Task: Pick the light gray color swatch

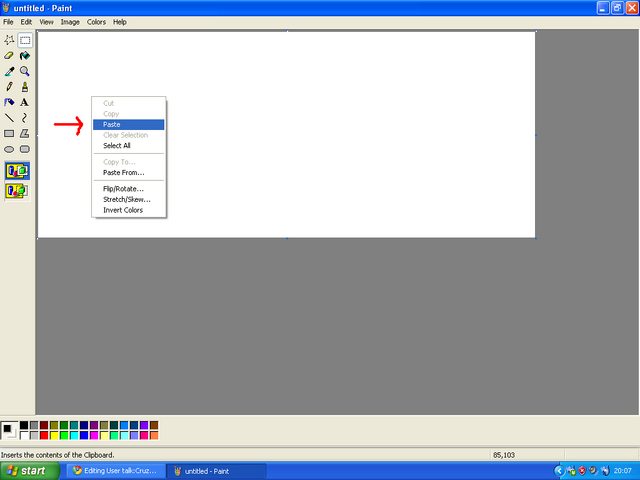Action: [x=34, y=436]
